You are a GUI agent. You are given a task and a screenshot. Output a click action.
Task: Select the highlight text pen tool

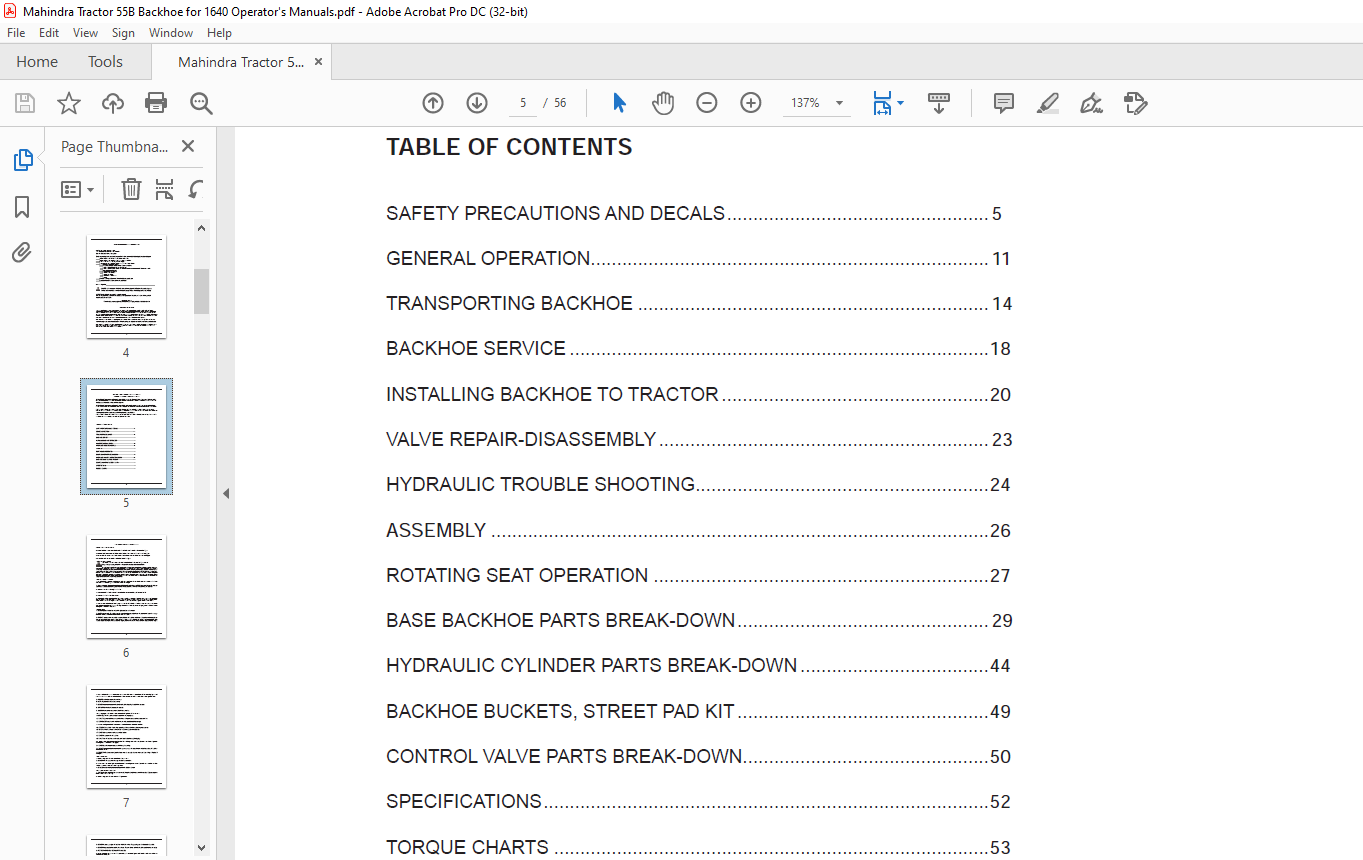[x=1048, y=103]
